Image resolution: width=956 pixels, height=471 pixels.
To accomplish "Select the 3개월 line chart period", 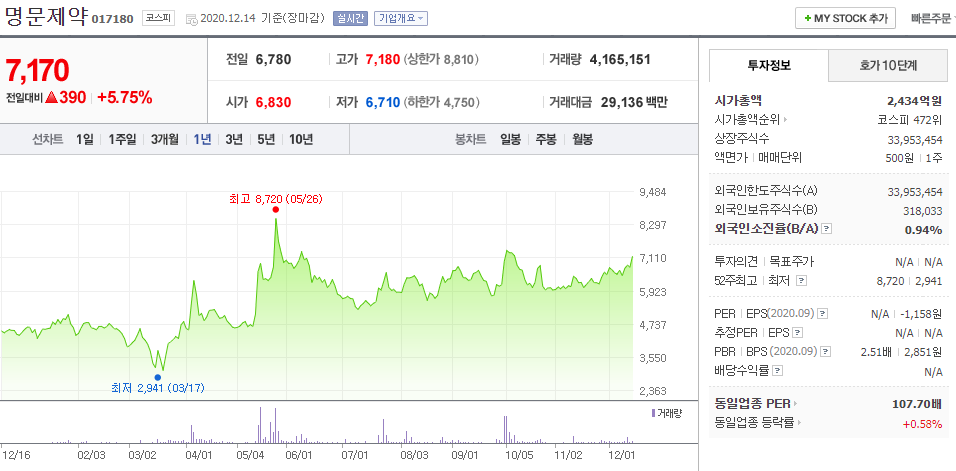I will click(x=165, y=140).
